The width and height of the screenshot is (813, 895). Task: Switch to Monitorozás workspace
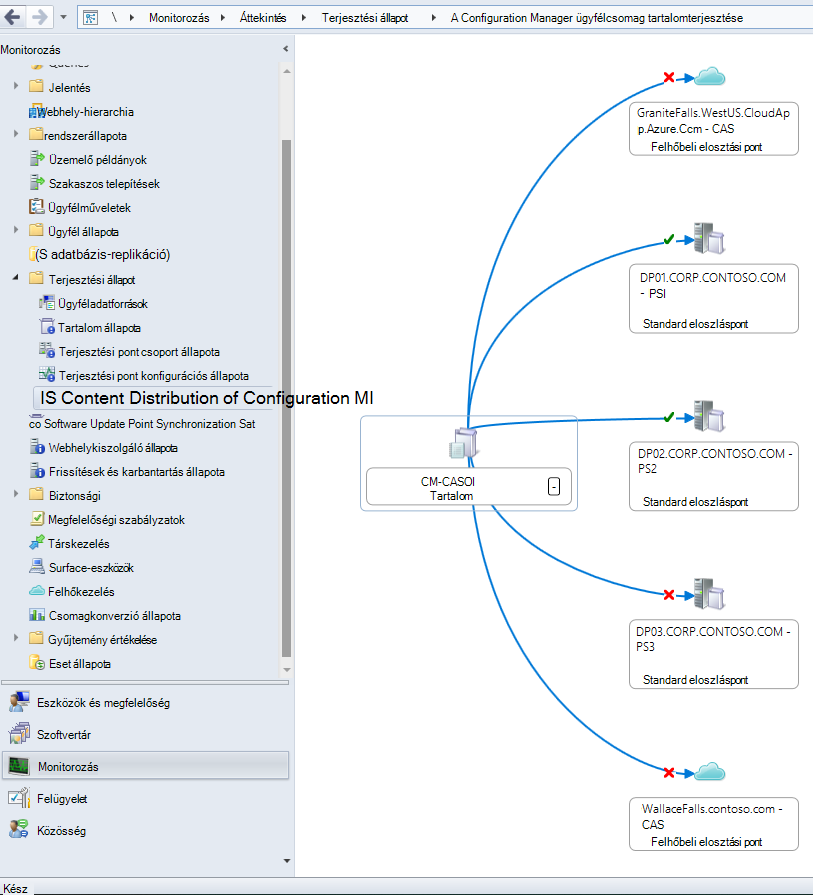[146, 766]
